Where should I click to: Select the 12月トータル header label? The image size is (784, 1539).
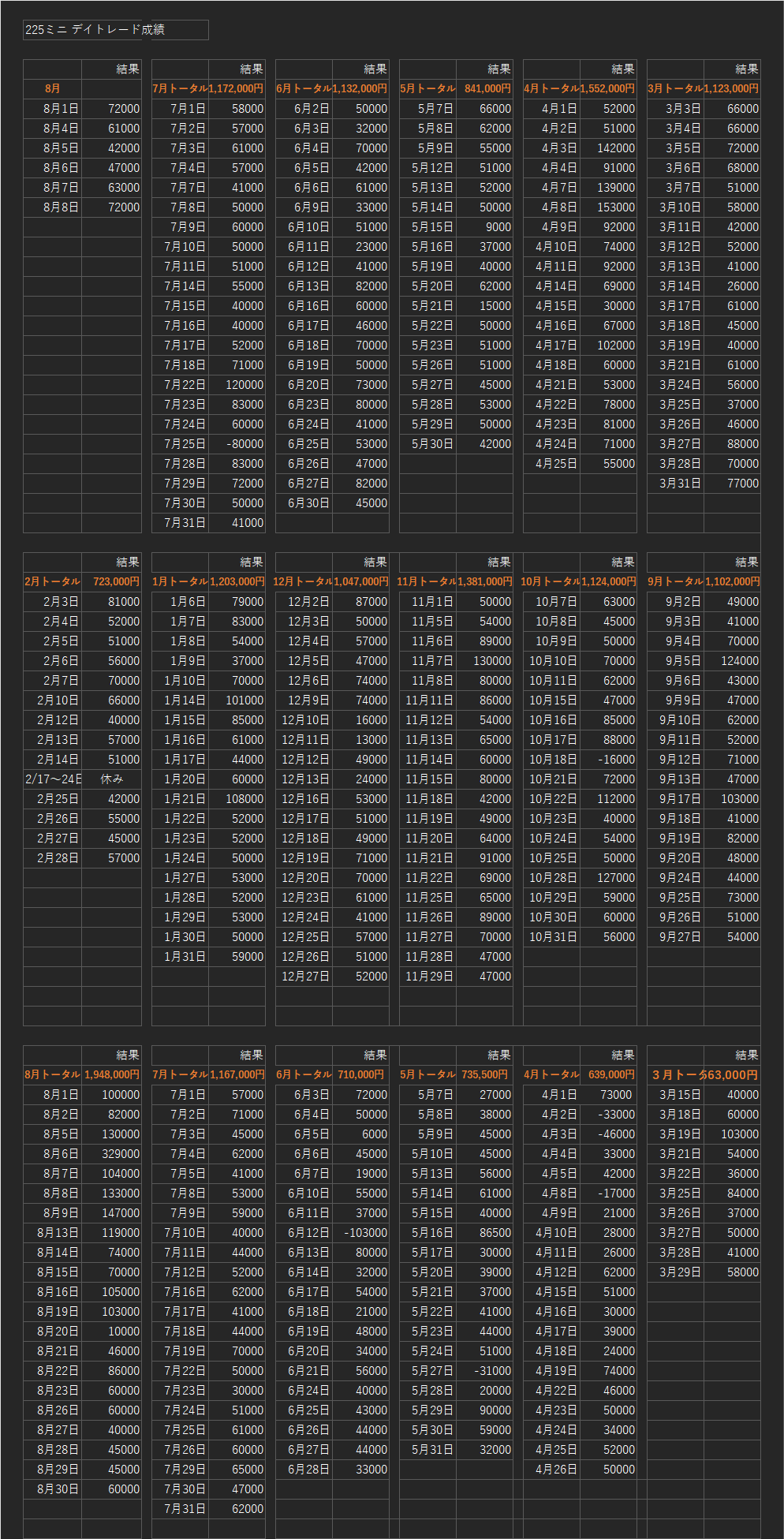(303, 582)
